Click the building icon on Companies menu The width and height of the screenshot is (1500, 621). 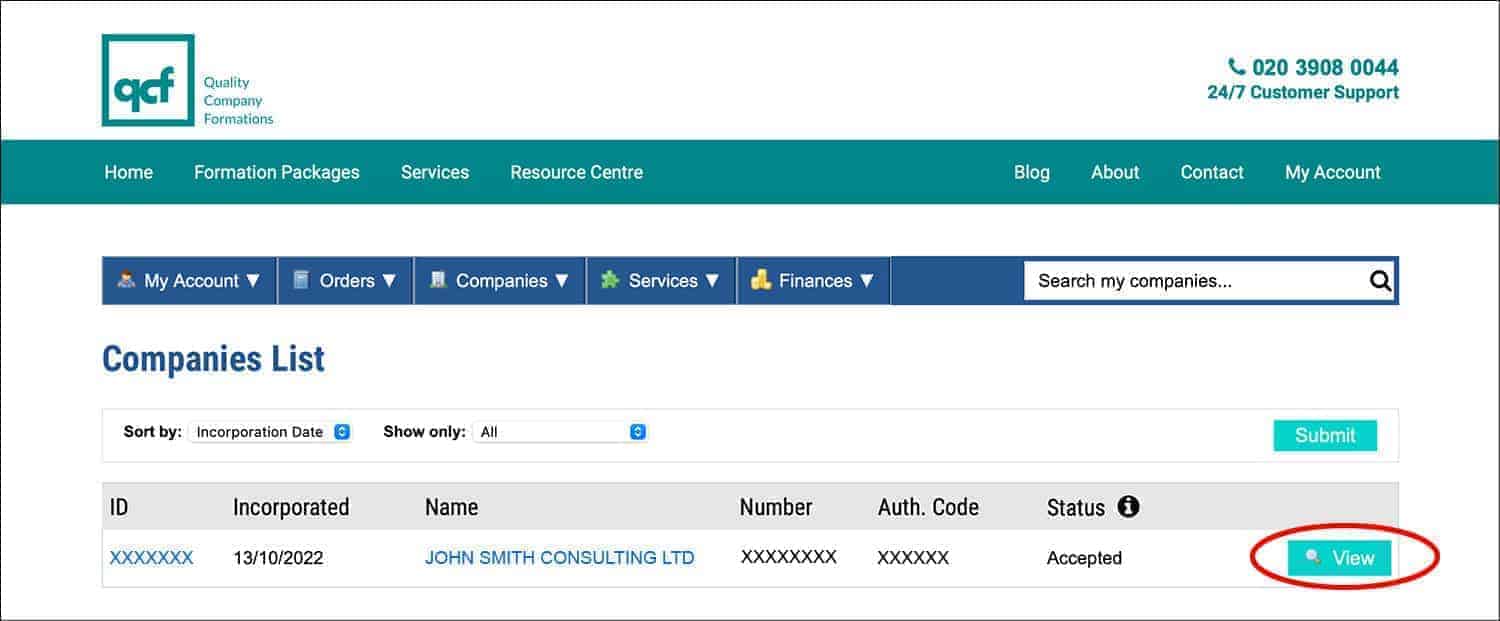pos(437,281)
